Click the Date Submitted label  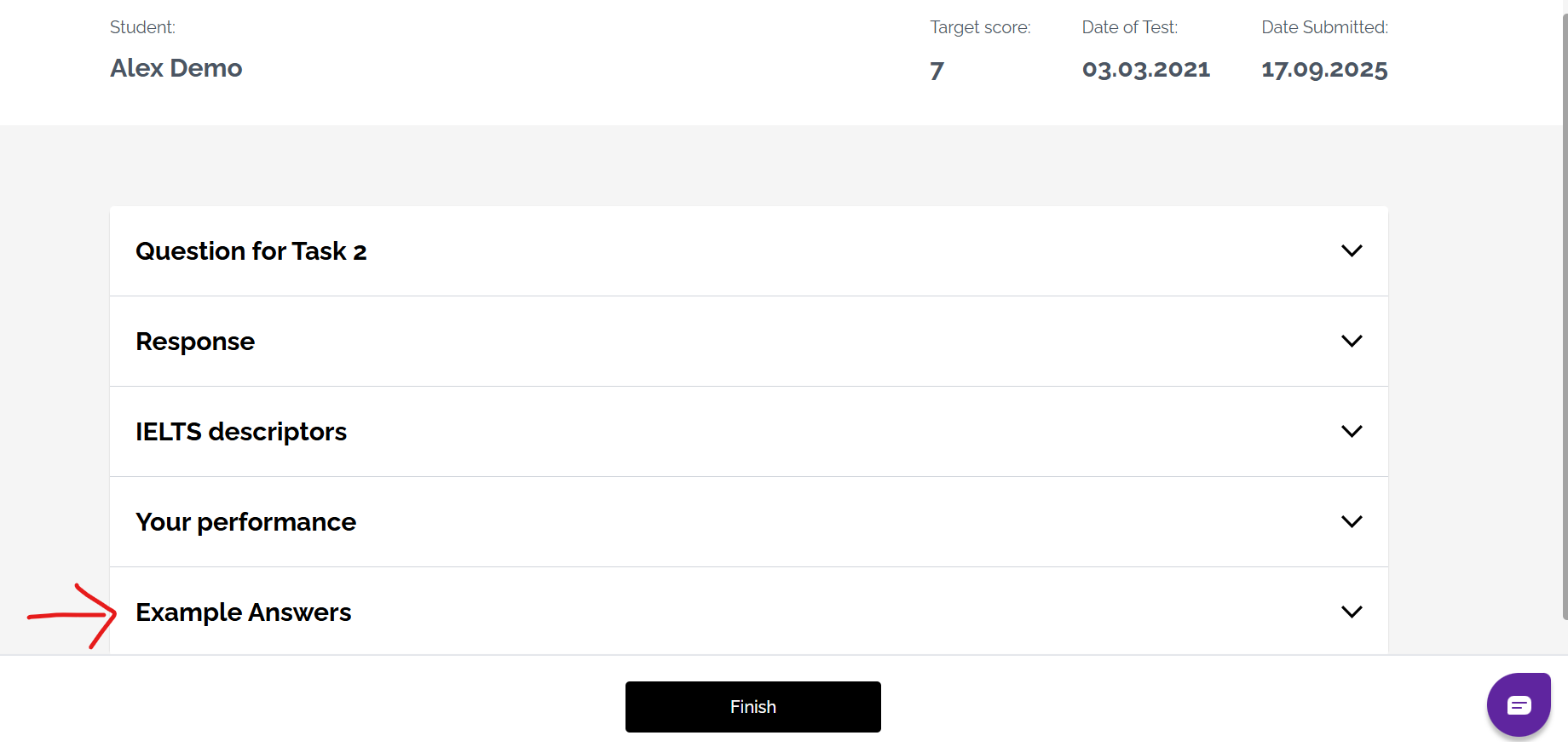coord(1324,27)
